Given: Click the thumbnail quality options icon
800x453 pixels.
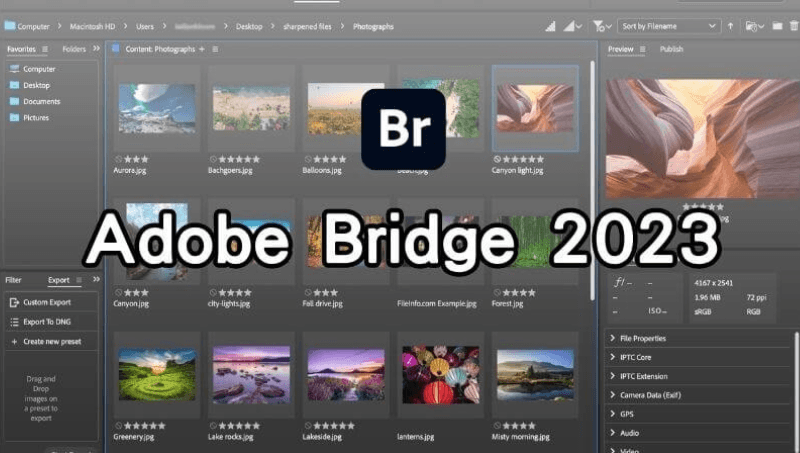Looking at the screenshot, I should click(x=550, y=26).
